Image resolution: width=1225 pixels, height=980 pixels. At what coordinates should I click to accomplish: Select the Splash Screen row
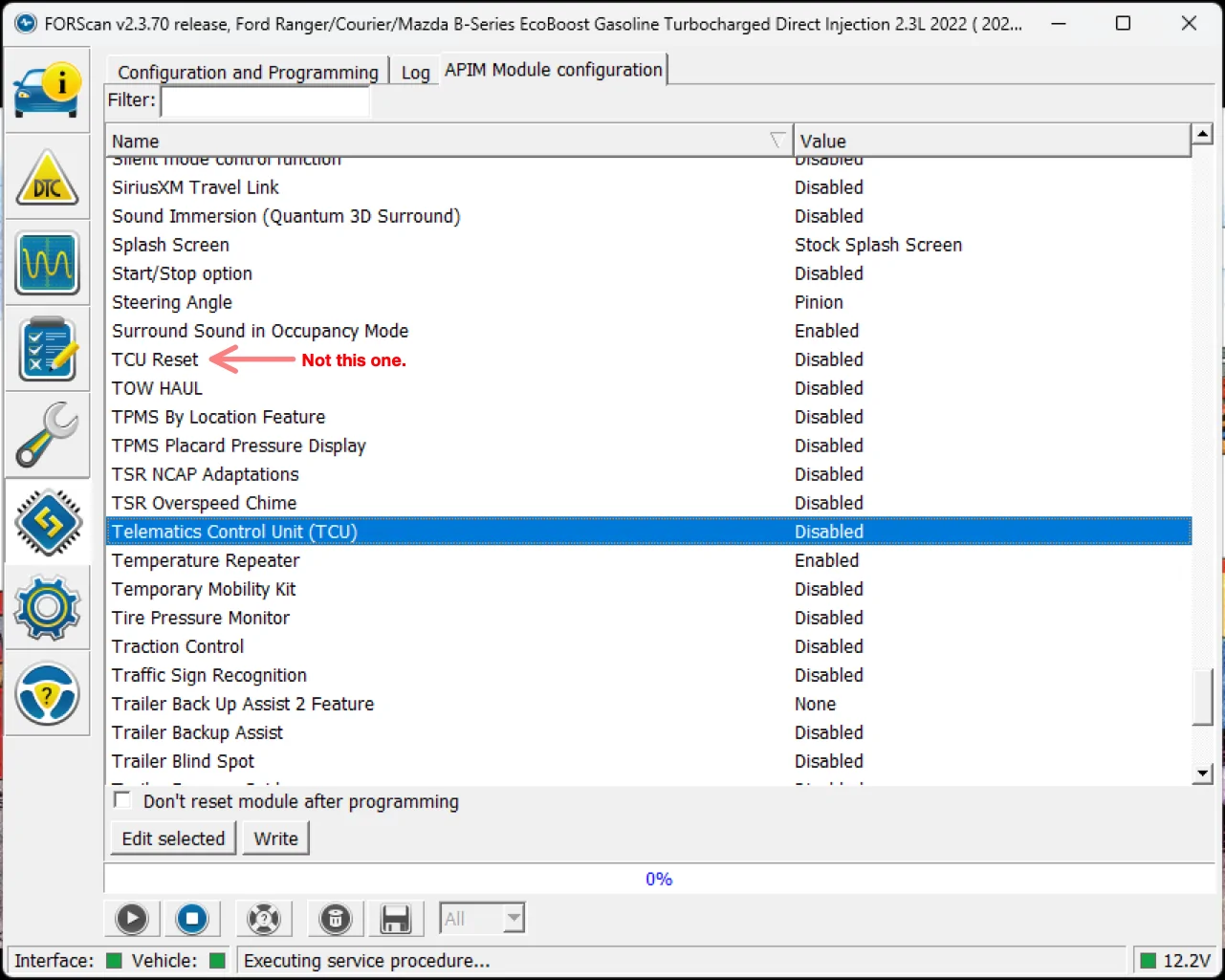[648, 245]
